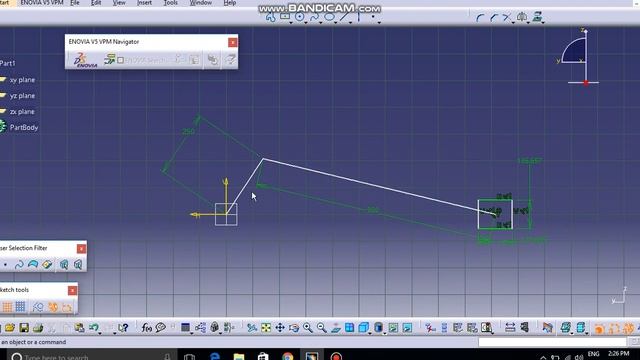640x360 pixels.
Task: Open the Circle tool dropdown arrow
Action: 306,22
